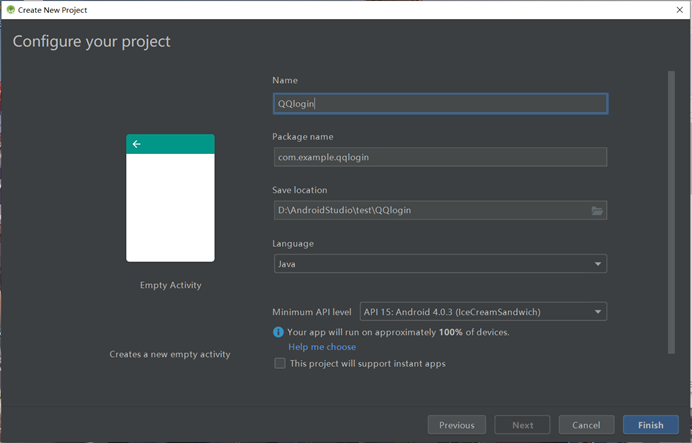Enable instant apps support checkbox
Screen dimensions: 692x443
point(279,364)
